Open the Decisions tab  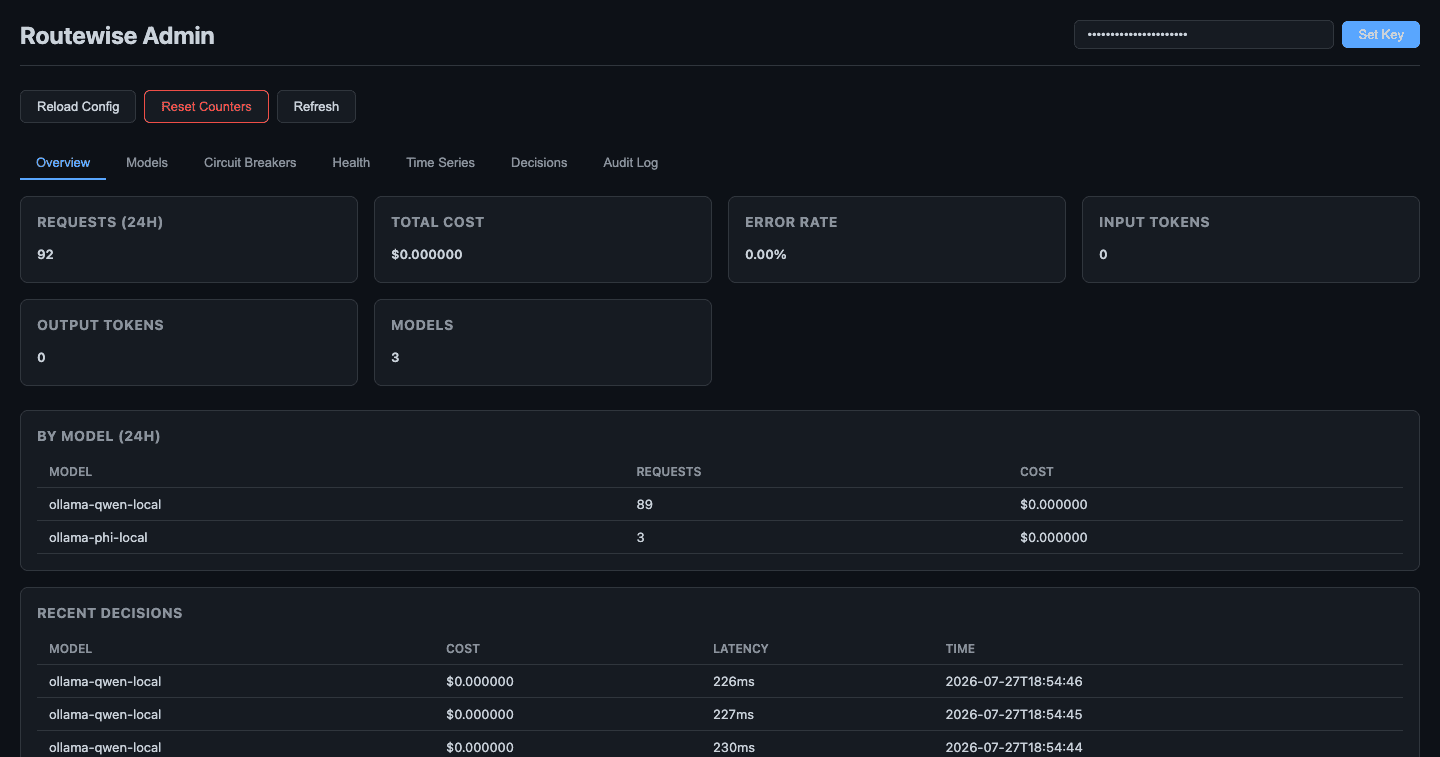pos(539,162)
